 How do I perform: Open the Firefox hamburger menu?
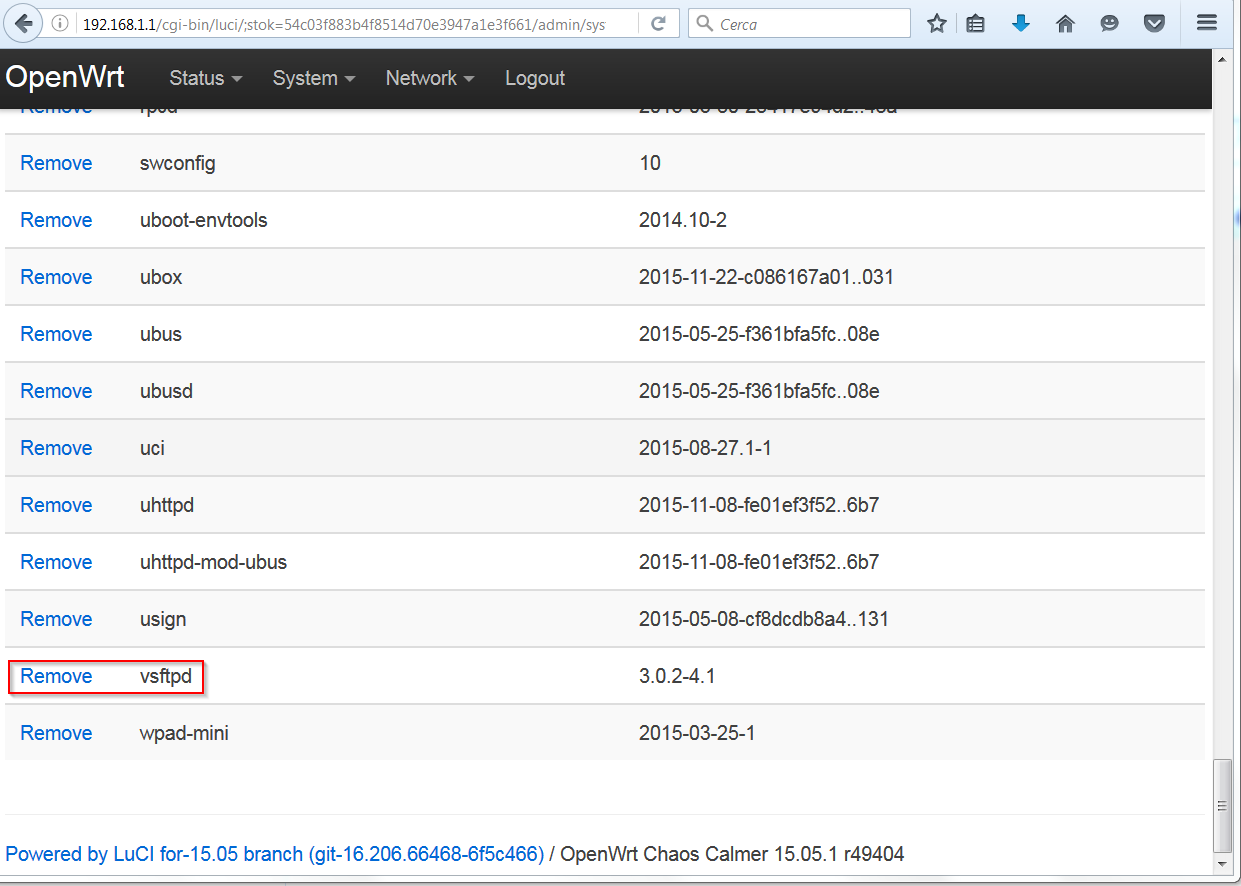1206,23
